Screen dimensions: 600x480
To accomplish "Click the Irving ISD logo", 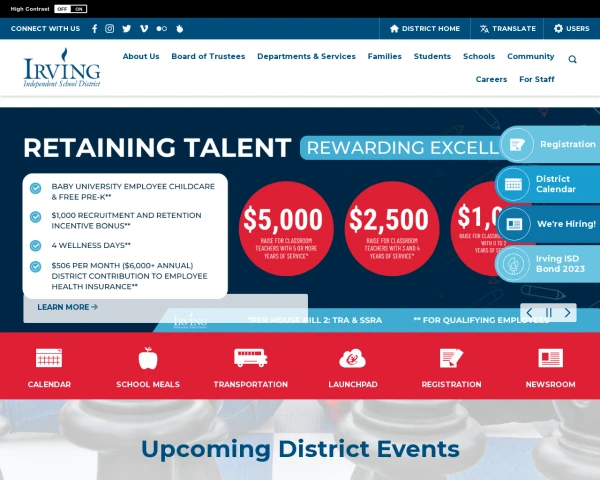I will (62, 68).
